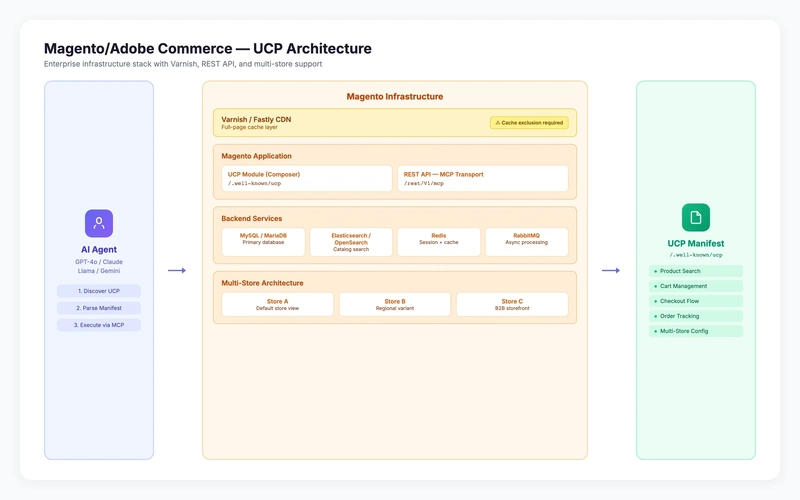Click the '/.well-known/ucp' path under UCP Manifest
This screenshot has height=500, width=800.
696,255
